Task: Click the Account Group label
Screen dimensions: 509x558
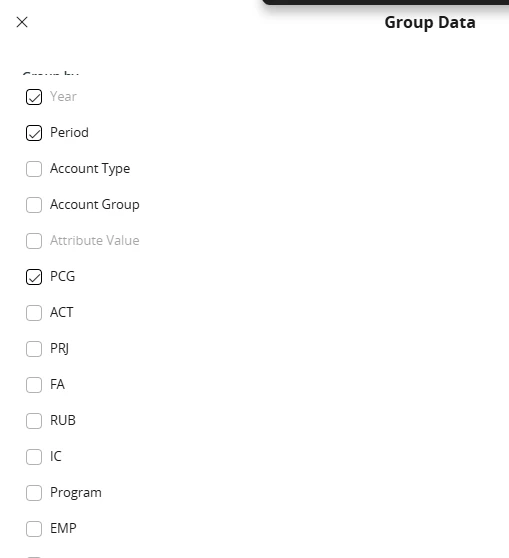Action: [x=95, y=205]
